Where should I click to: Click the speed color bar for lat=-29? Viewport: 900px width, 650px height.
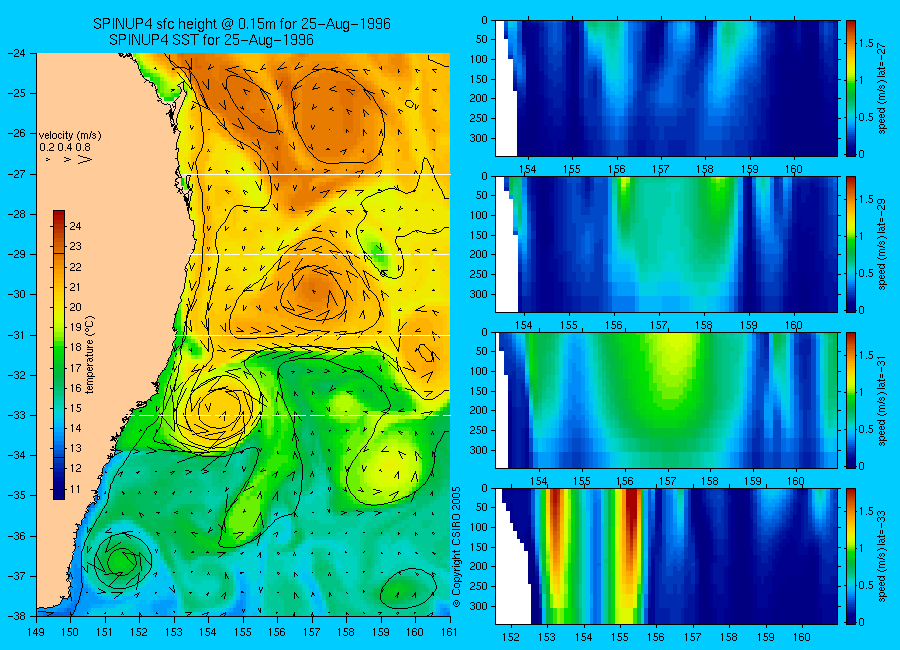click(x=851, y=244)
